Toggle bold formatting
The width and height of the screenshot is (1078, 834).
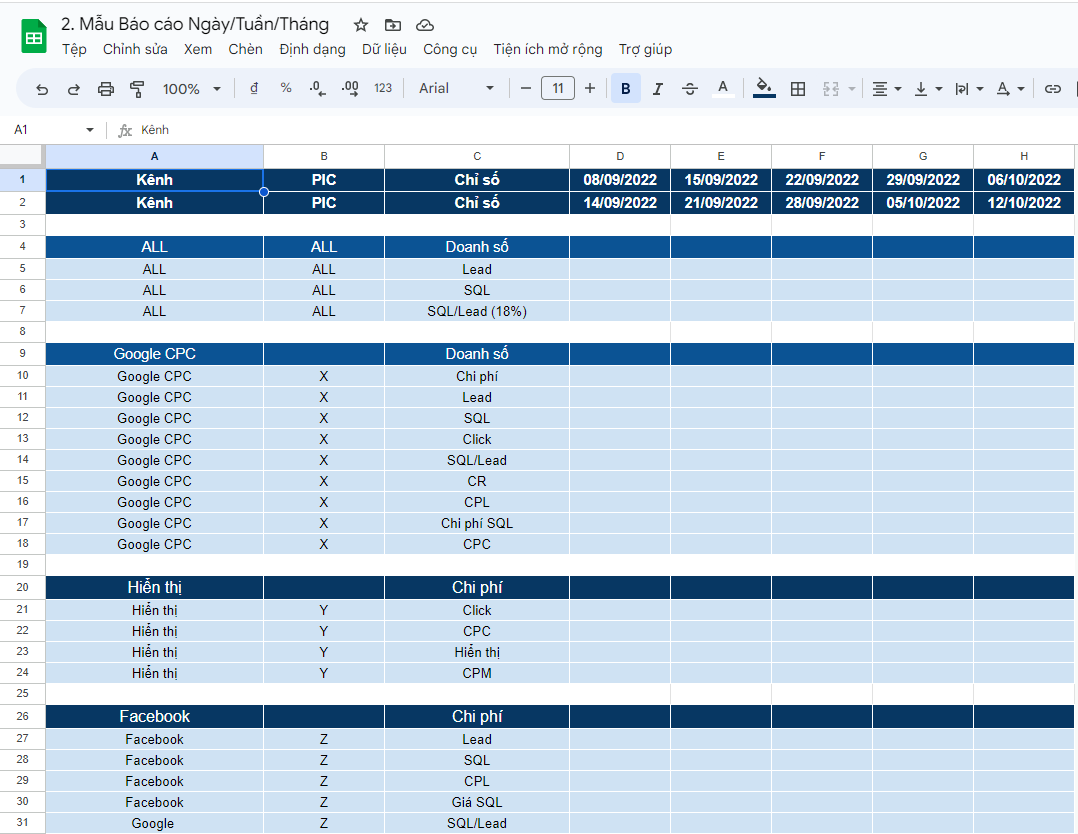(x=626, y=89)
